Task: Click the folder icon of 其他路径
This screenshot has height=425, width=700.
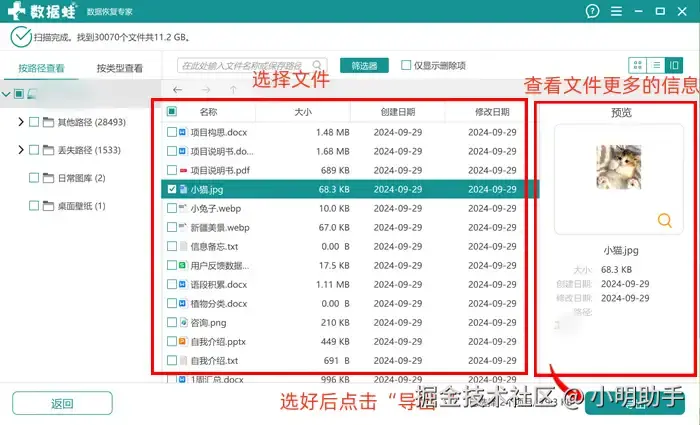Action: click(x=48, y=122)
